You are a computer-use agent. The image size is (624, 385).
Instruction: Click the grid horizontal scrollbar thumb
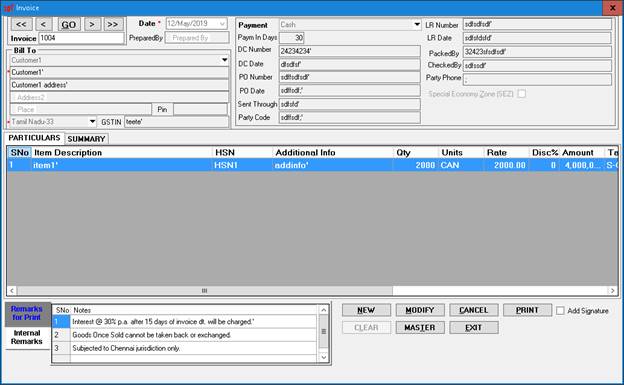[205, 291]
